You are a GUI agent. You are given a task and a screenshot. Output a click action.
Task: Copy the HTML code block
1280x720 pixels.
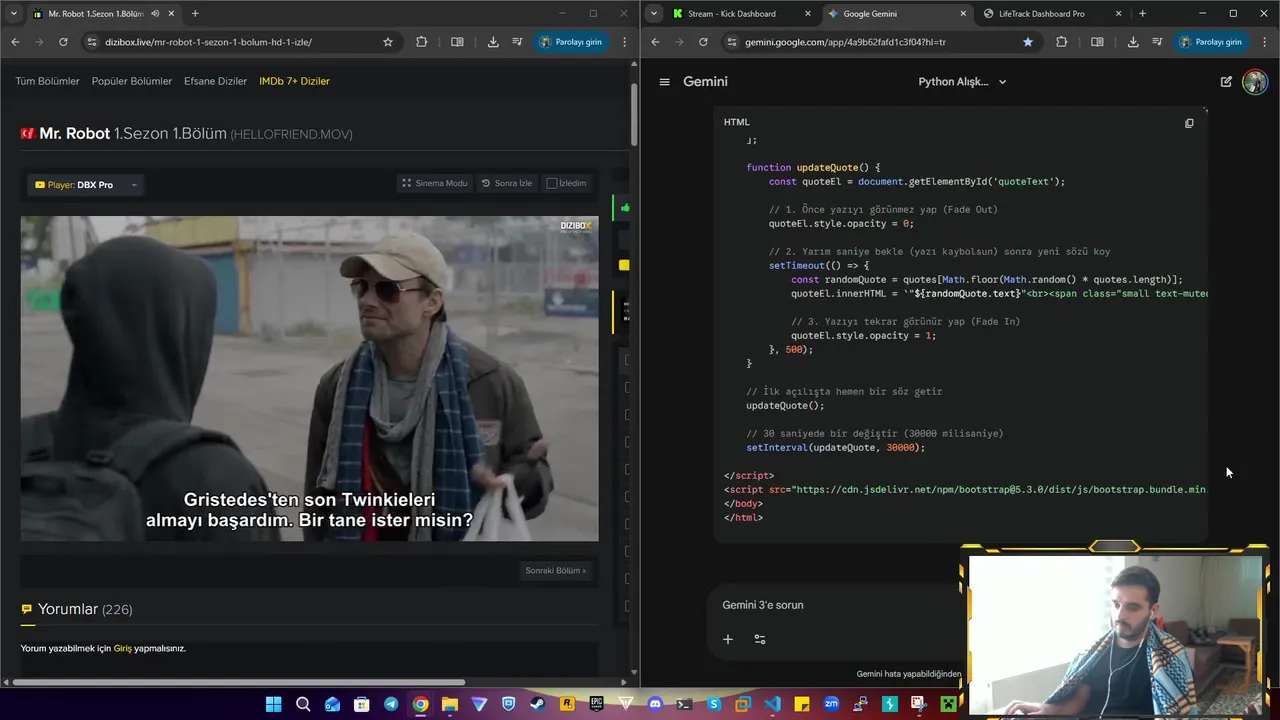click(x=1189, y=123)
